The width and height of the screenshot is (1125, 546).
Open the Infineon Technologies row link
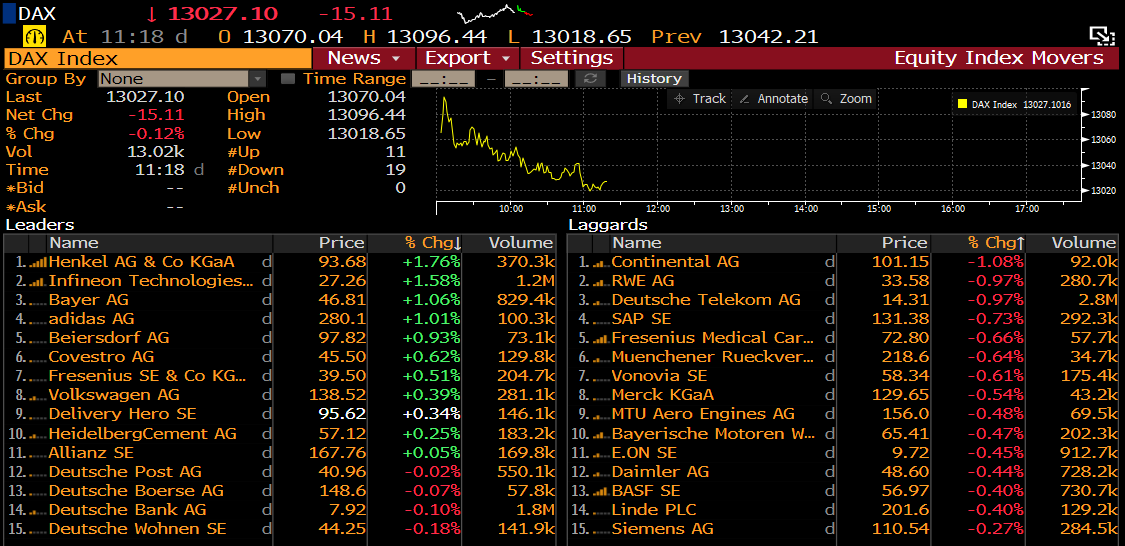tap(151, 281)
